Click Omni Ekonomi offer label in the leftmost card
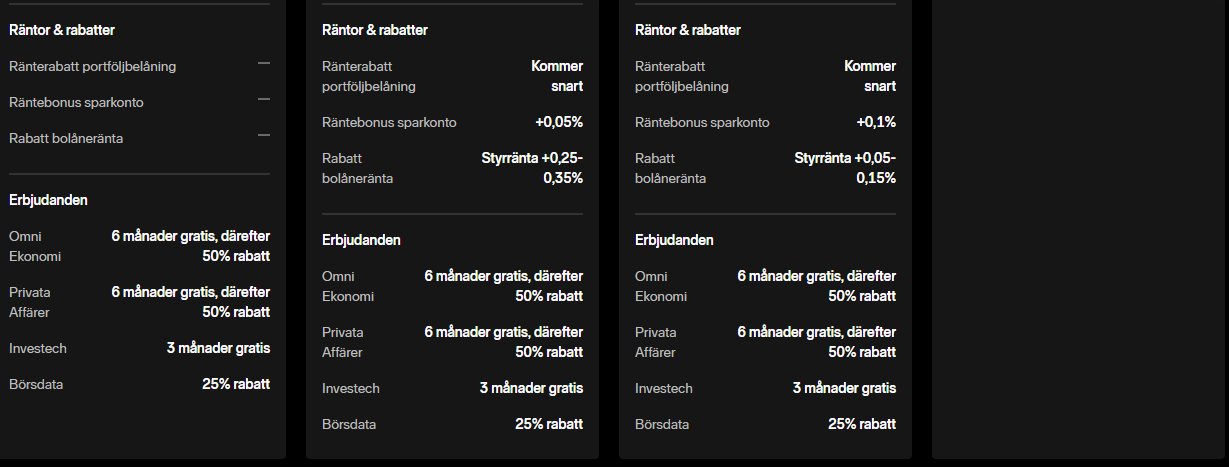 tap(35, 246)
